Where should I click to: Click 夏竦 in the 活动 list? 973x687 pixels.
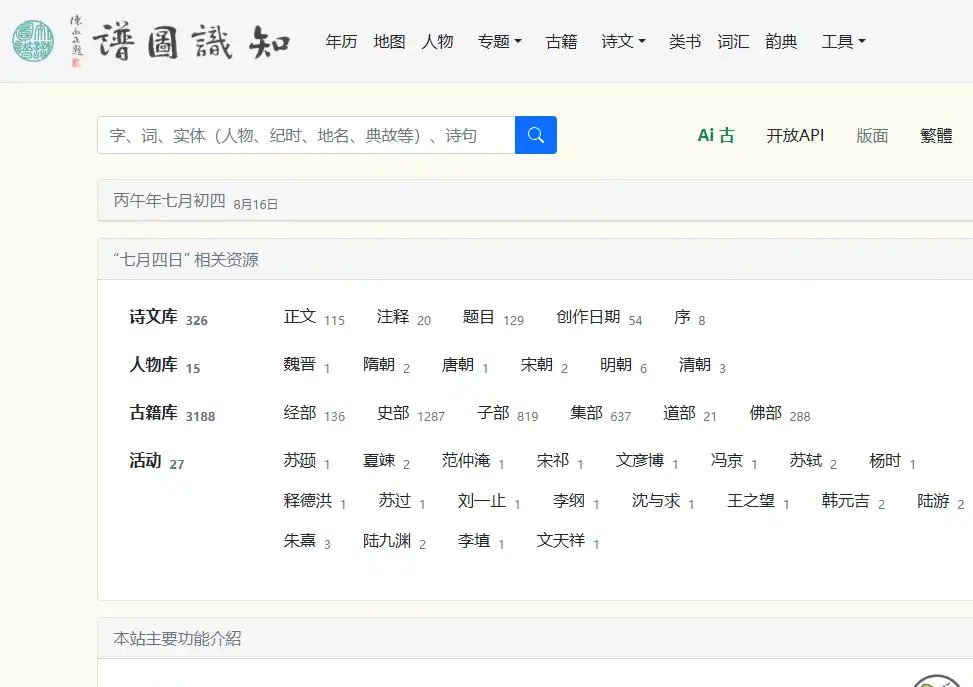click(x=379, y=460)
